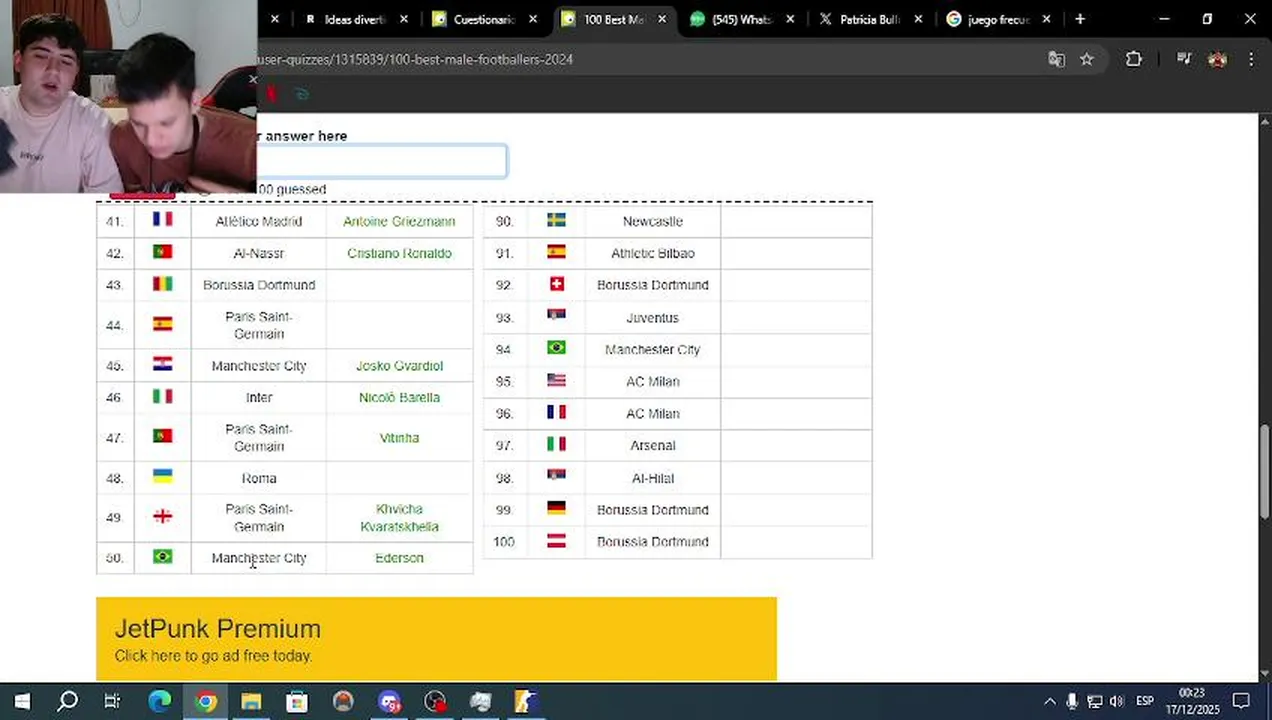Viewport: 1272px width, 720px height.
Task: Click the teal bookmark icon in the bookmarks bar
Action: pos(301,94)
